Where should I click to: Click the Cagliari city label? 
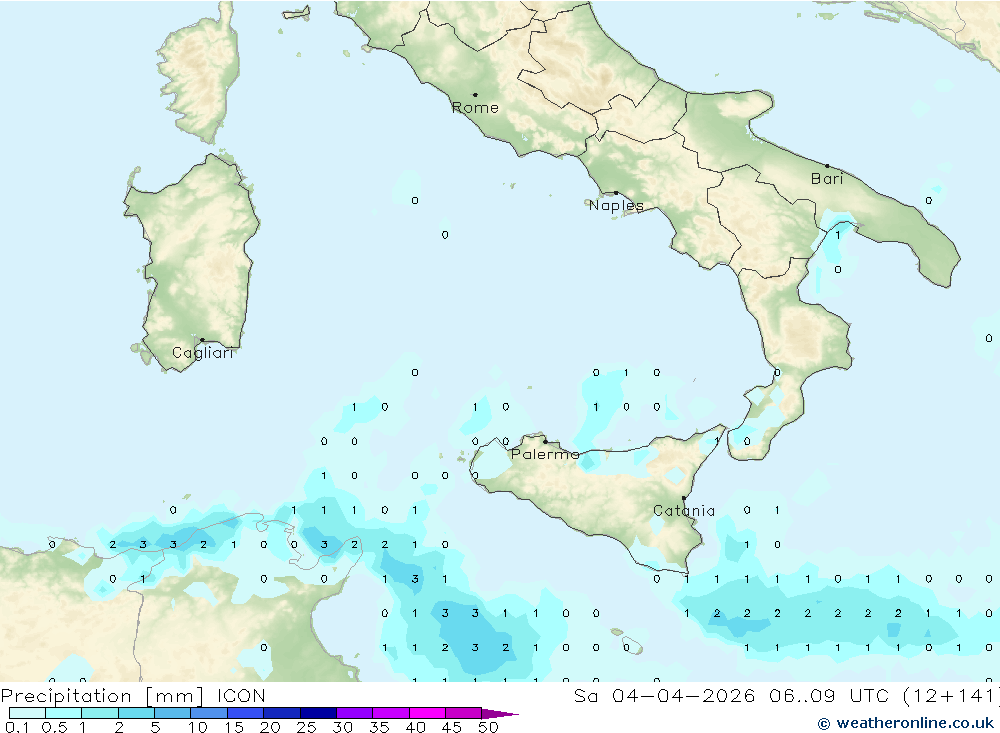(x=203, y=353)
